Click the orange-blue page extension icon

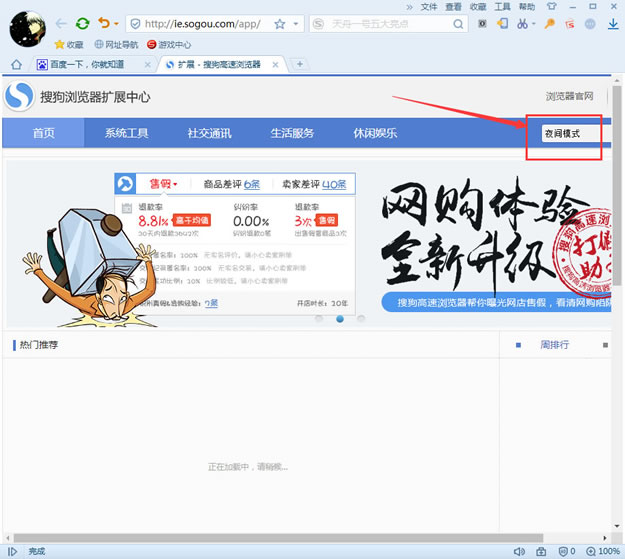coord(502,24)
